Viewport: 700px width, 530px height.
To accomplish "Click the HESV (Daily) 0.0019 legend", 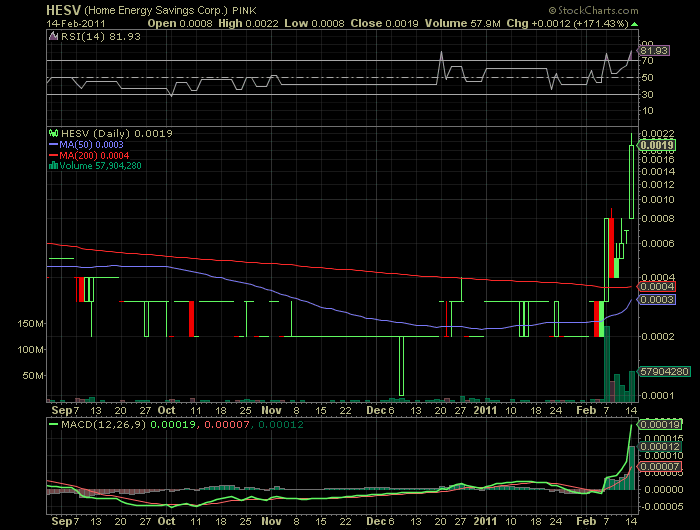I will pos(117,134).
